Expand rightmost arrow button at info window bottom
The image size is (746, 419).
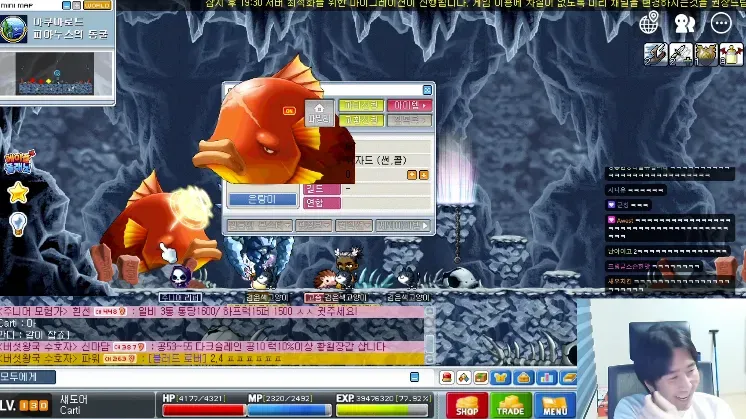(402, 225)
